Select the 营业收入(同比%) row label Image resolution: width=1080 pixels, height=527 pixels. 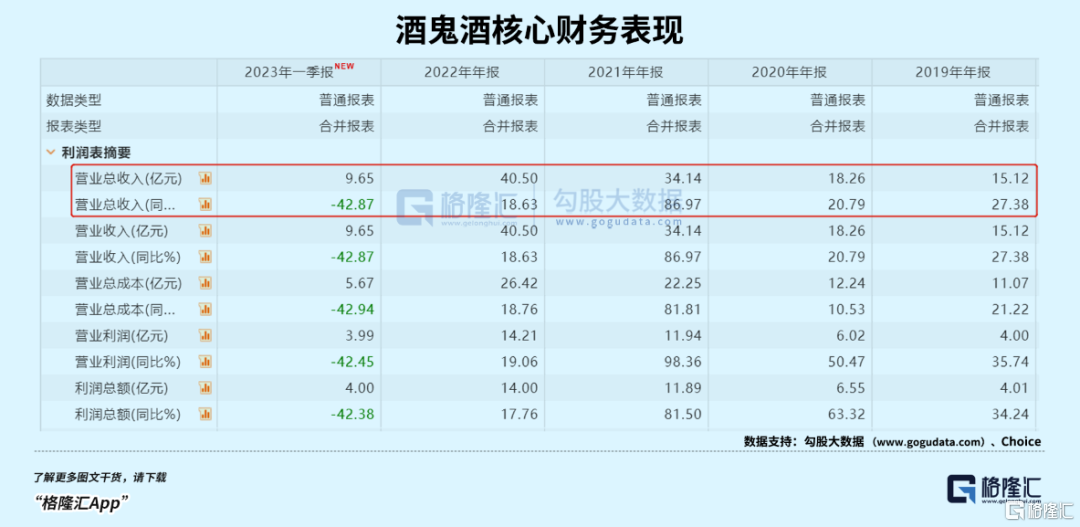[x=128, y=257]
